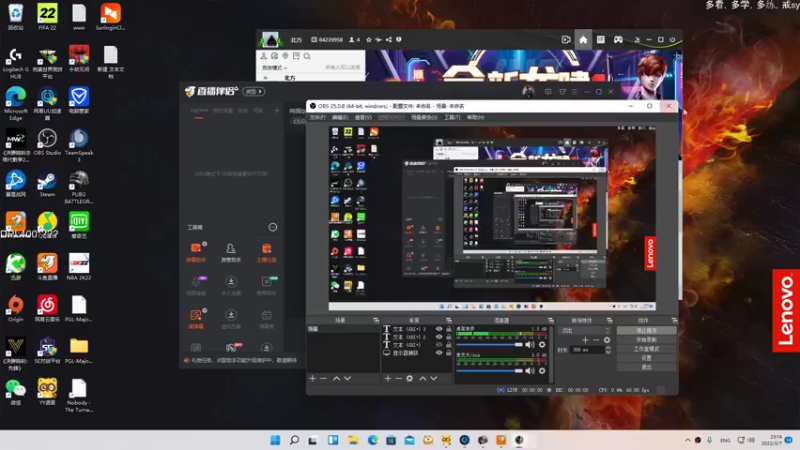Undock the audio mixer panel via its float icon
This screenshot has width=800, height=450.
[551, 320]
